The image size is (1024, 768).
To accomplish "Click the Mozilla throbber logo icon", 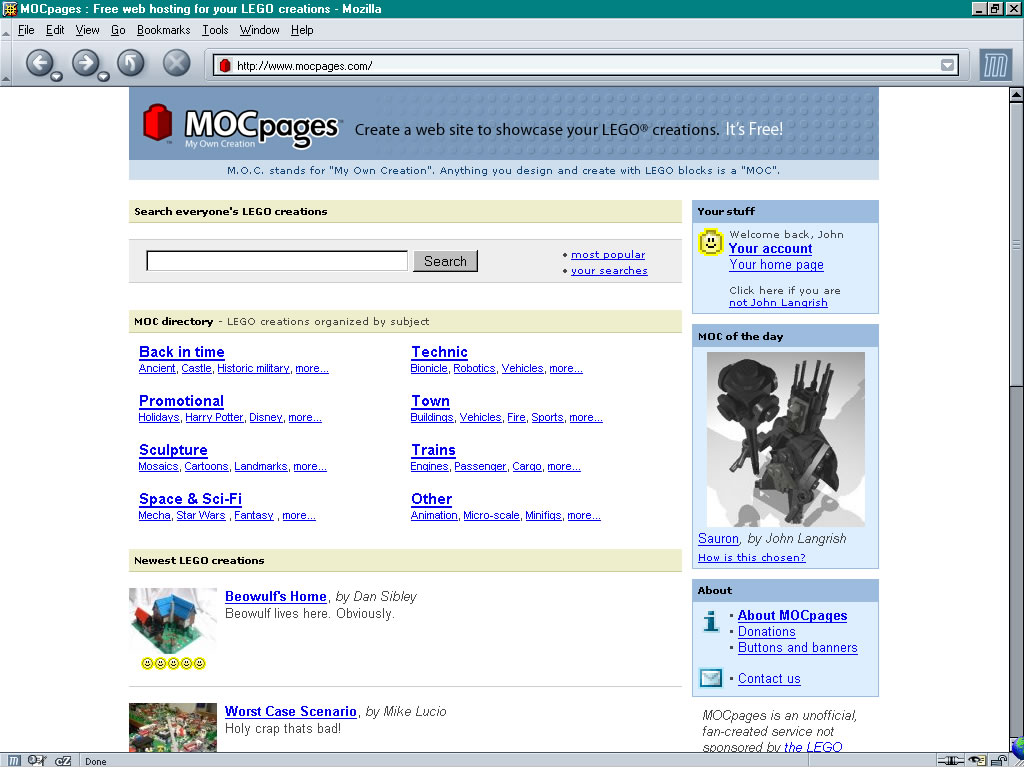I will pos(995,66).
